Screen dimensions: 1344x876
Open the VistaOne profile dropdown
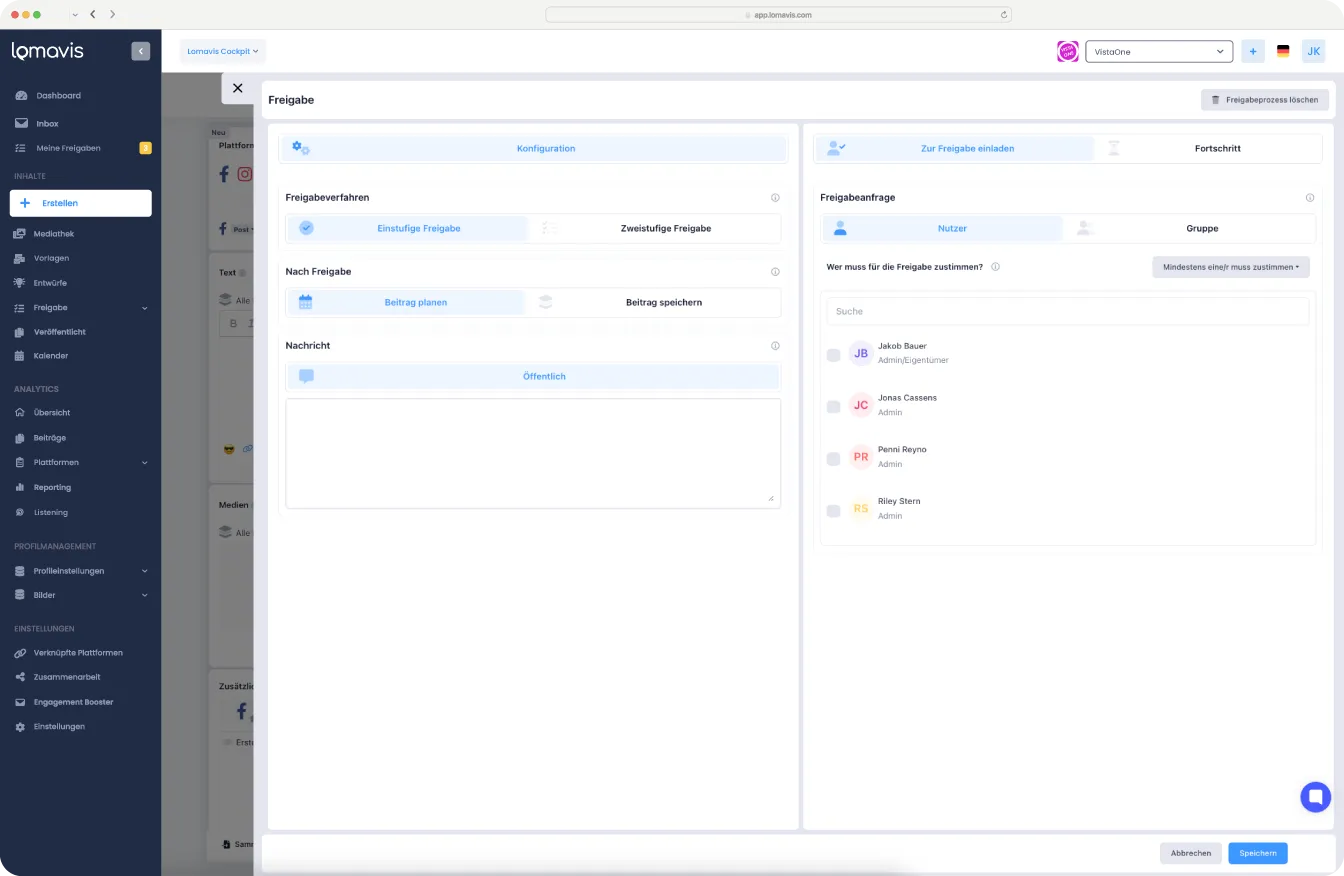pos(1160,51)
